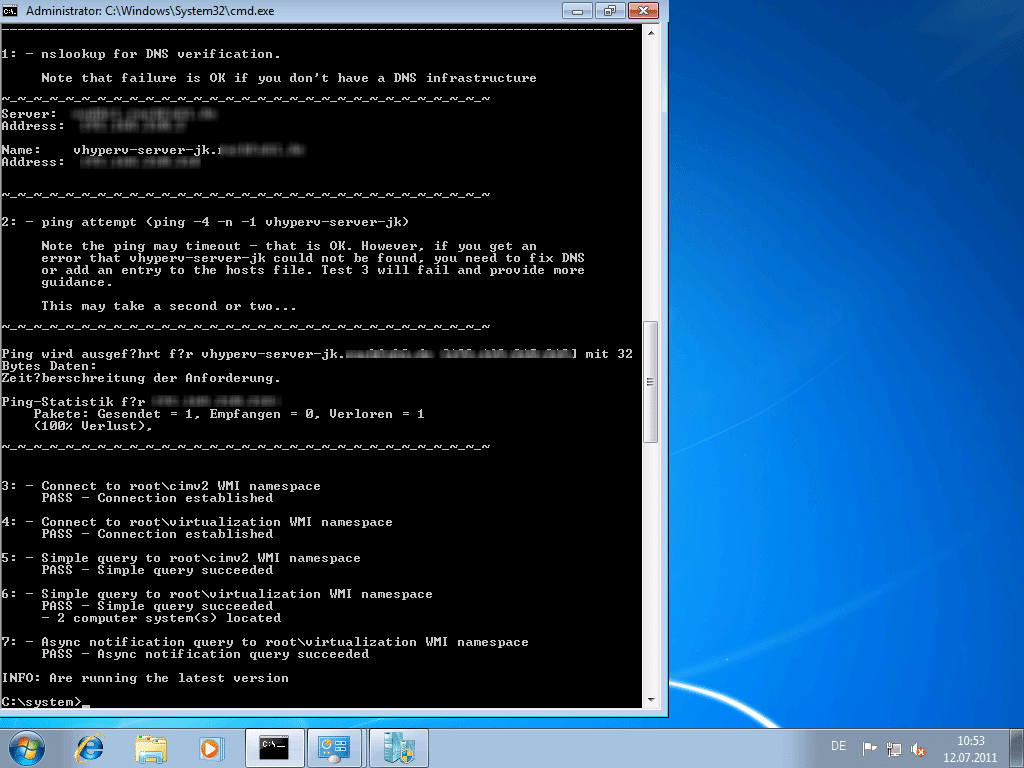Click the console scrollbar up arrow
The width and height of the screenshot is (1024, 768).
click(x=650, y=32)
